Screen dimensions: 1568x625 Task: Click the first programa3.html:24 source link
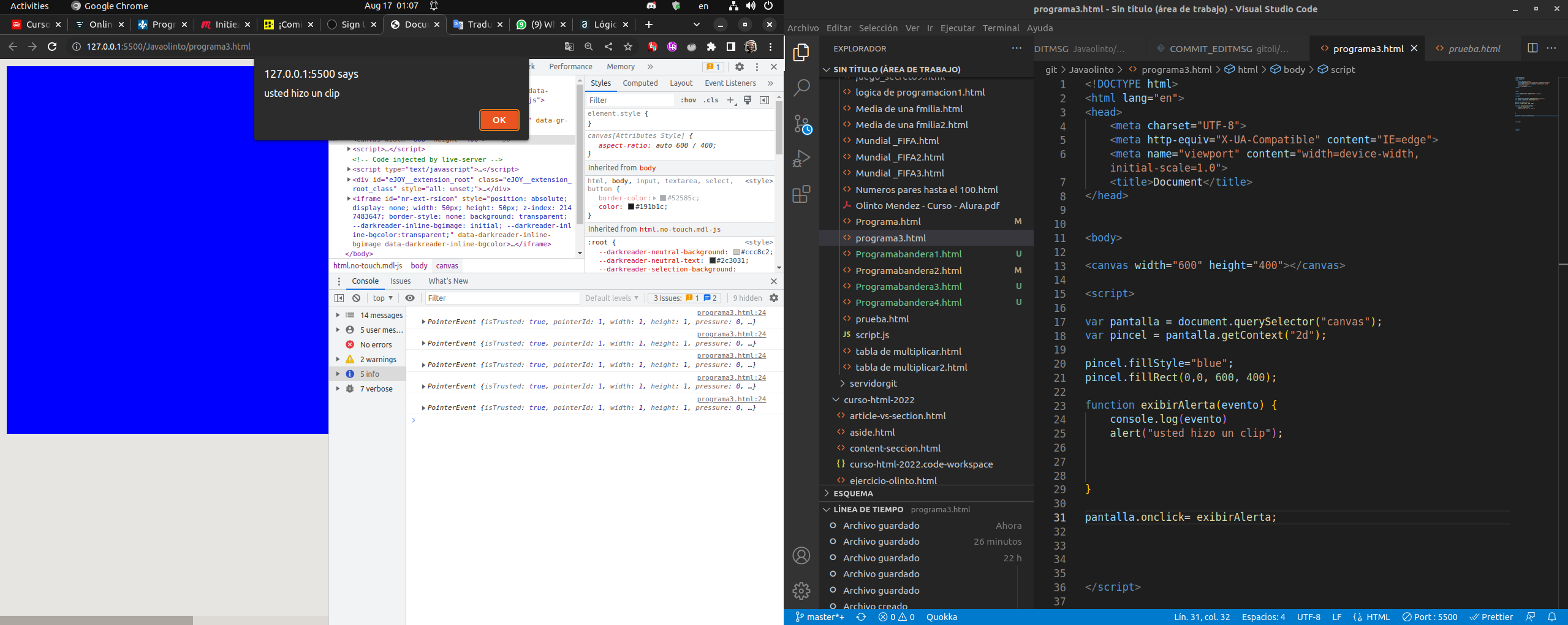[731, 312]
